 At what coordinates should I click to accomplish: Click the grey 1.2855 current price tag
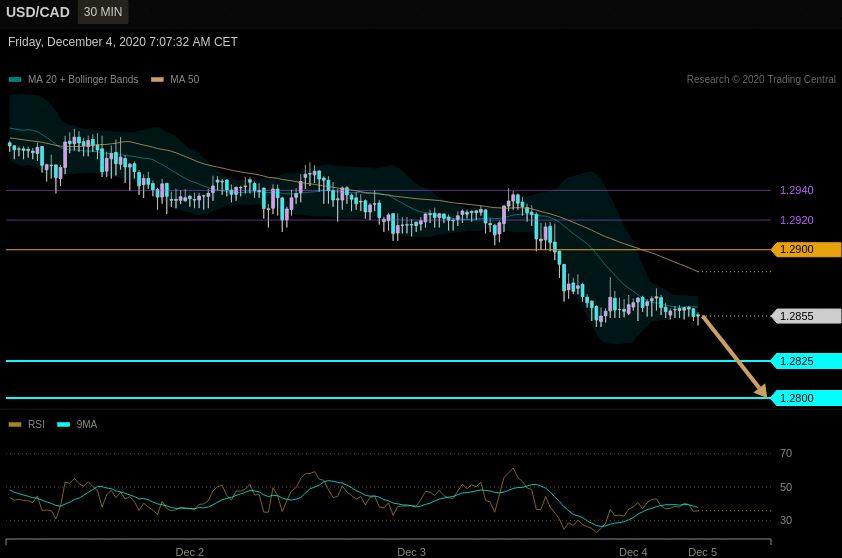coord(807,316)
